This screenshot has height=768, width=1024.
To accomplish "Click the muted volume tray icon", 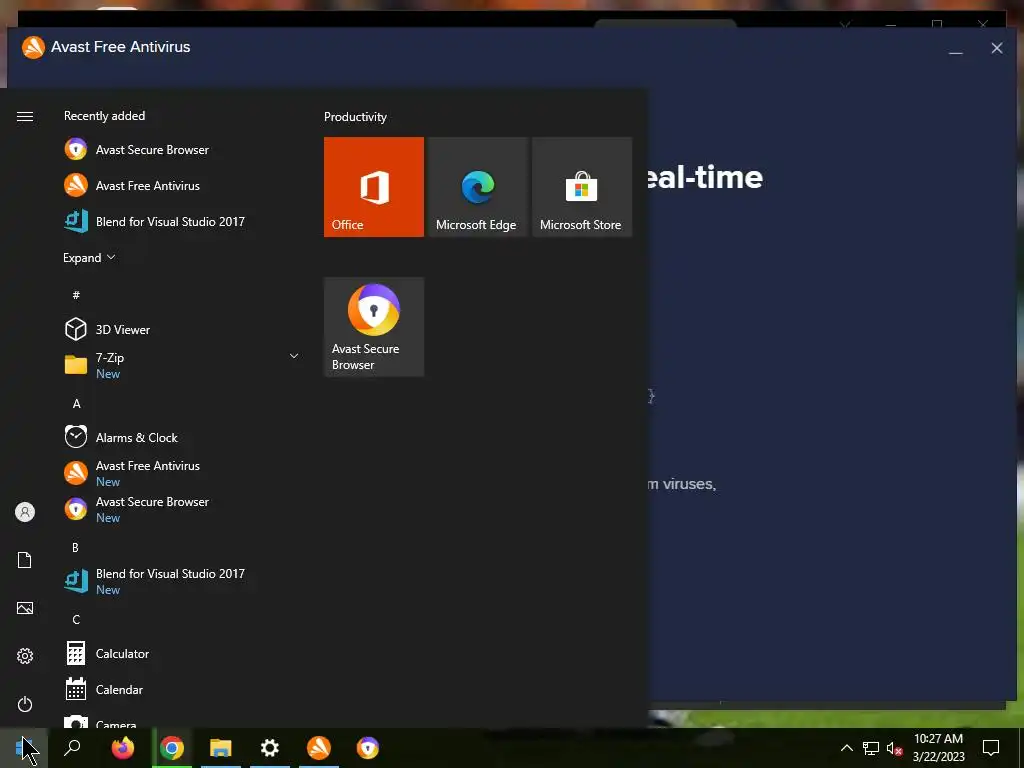I will pyautogui.click(x=895, y=748).
